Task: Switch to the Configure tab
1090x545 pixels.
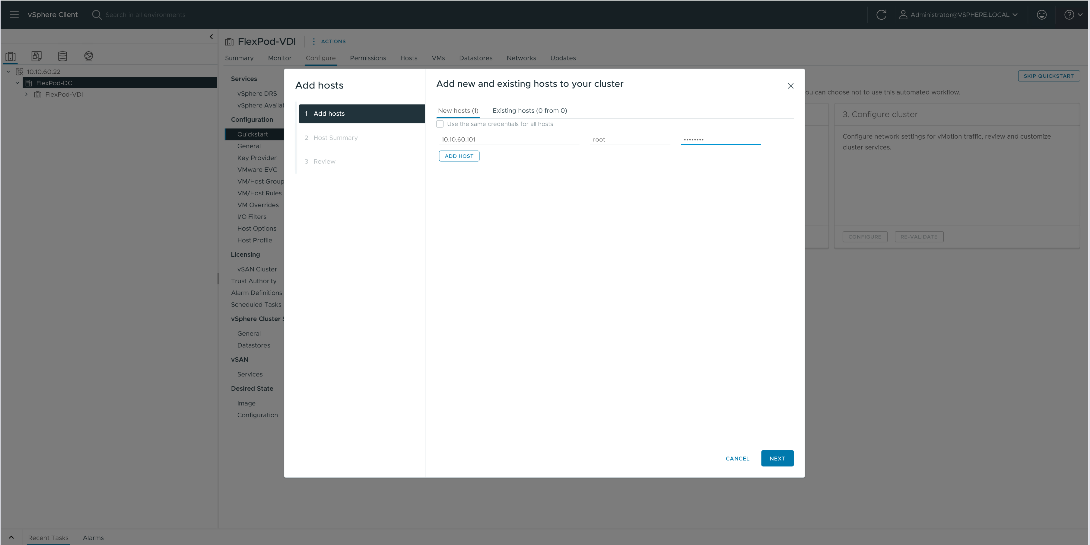Action: pos(320,58)
